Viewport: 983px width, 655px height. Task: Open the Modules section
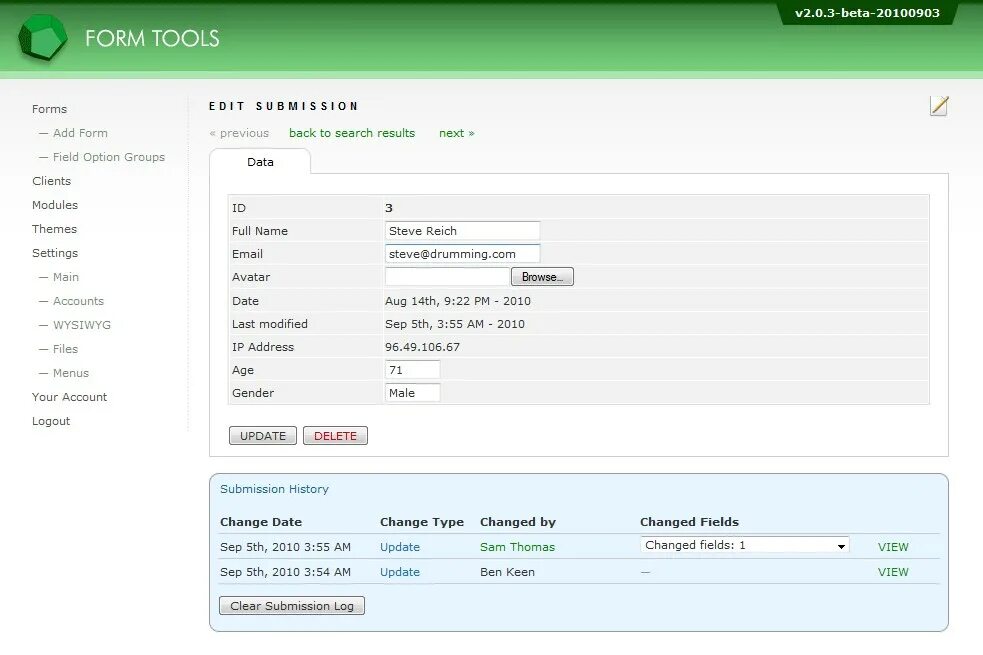(55, 205)
